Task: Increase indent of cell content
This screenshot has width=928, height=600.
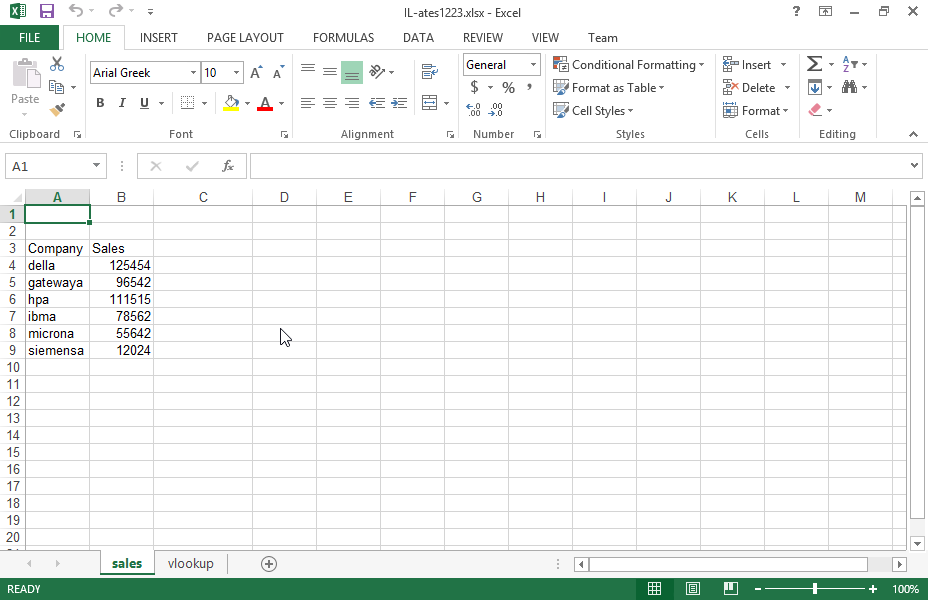Action: [x=399, y=103]
